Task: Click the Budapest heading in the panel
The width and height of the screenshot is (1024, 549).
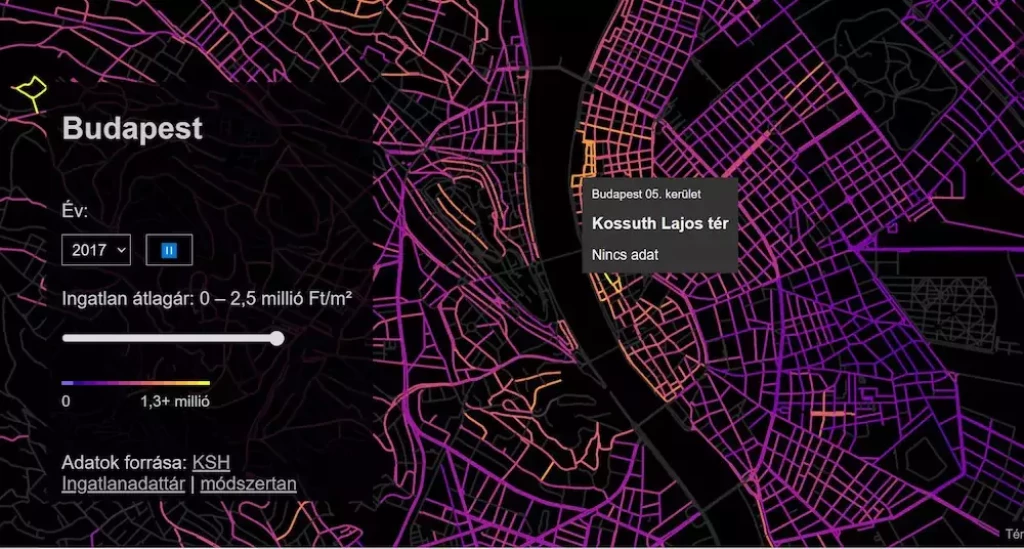Action: click(x=132, y=129)
